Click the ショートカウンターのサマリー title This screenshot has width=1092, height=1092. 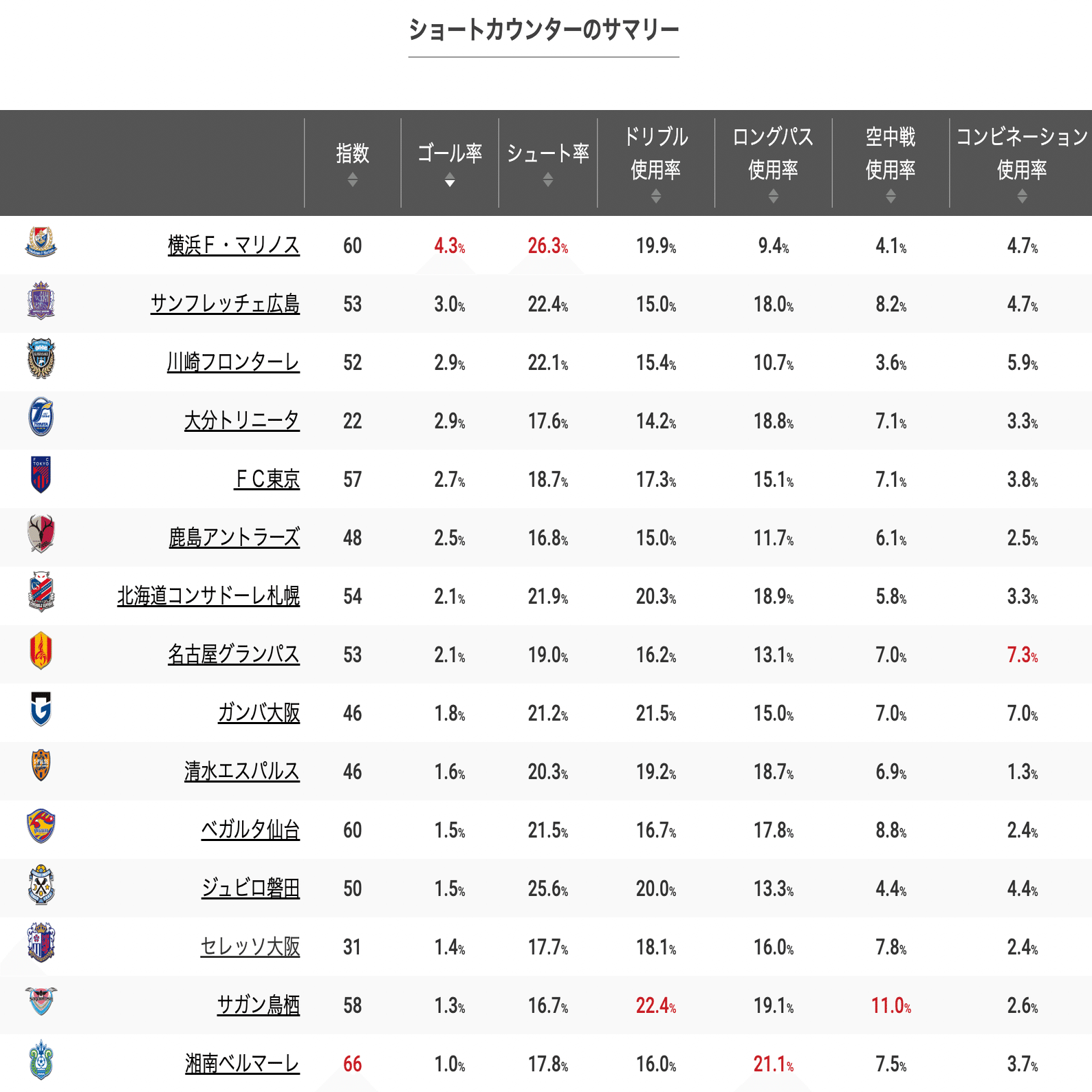tap(544, 29)
